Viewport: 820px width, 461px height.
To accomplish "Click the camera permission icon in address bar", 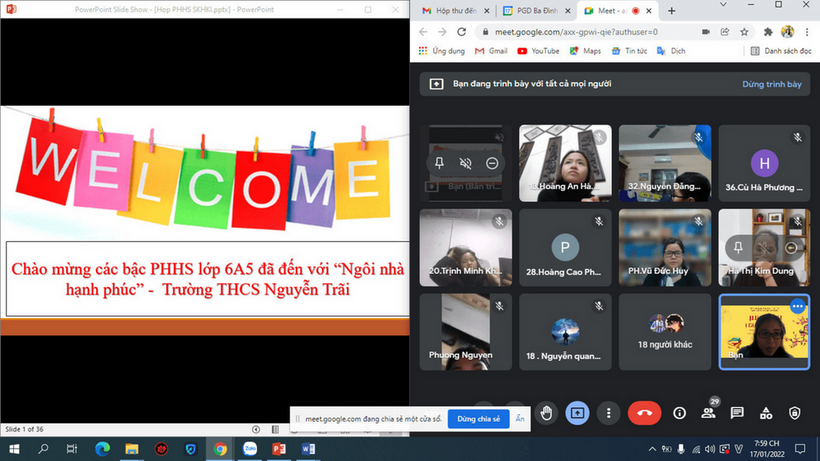I will [x=705, y=32].
